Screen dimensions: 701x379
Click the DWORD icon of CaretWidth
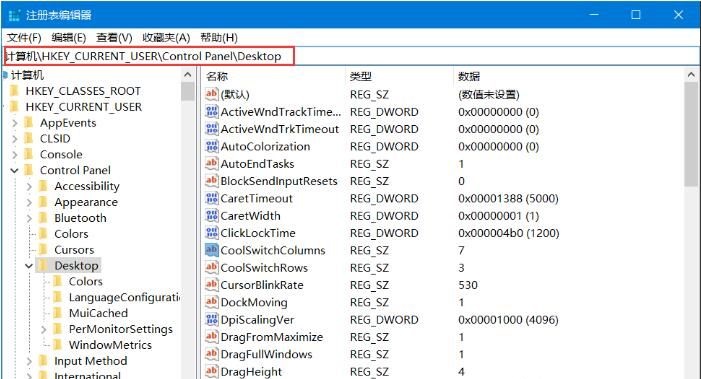(211, 216)
